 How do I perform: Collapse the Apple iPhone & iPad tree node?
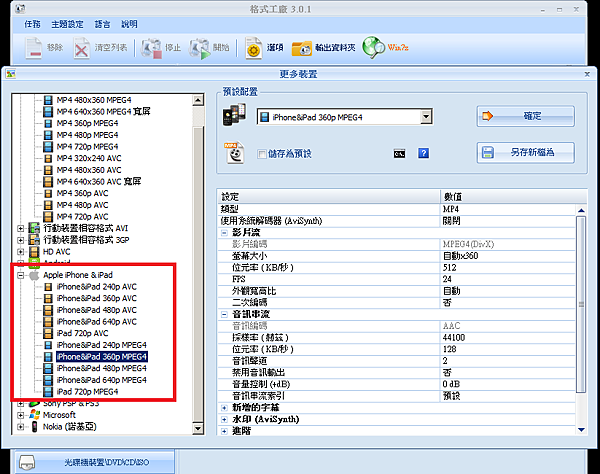21,275
